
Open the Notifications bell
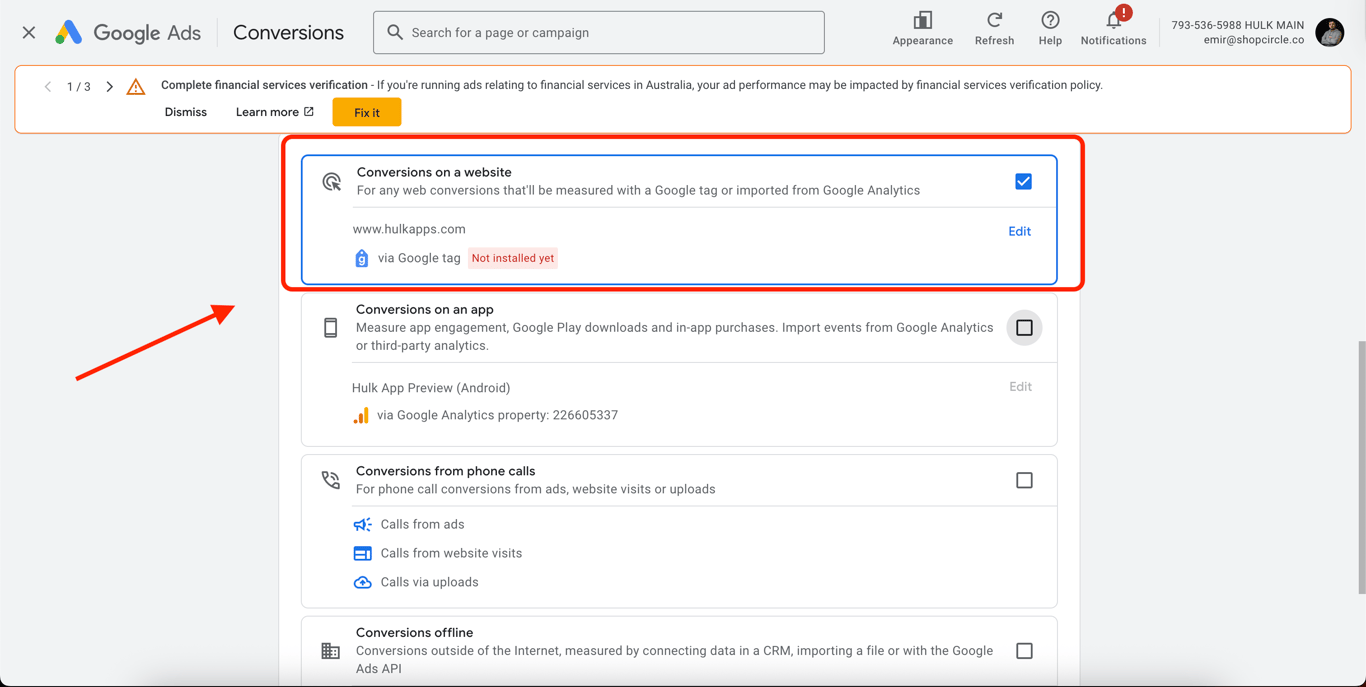click(x=1113, y=21)
